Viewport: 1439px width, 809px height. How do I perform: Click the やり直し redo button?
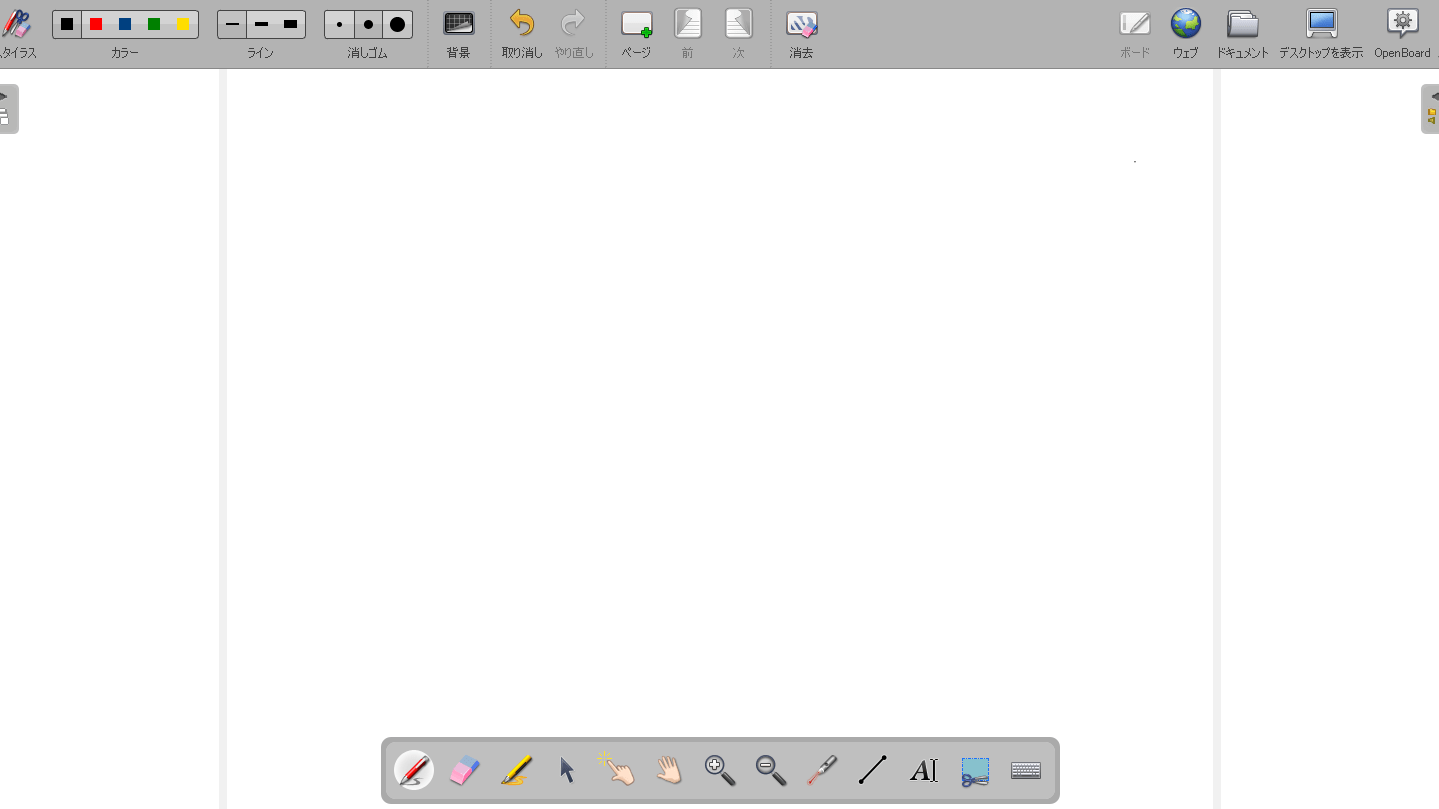click(574, 33)
